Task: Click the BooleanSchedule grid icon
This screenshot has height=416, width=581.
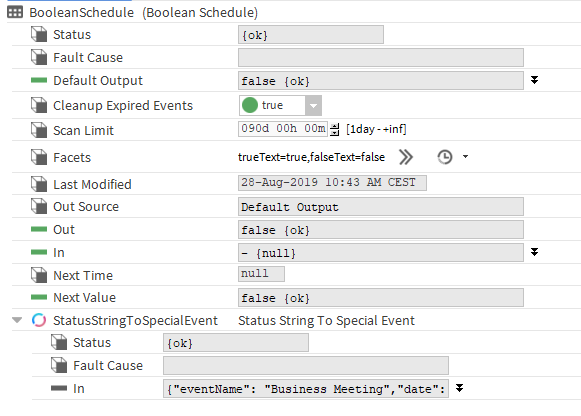Action: [15, 12]
